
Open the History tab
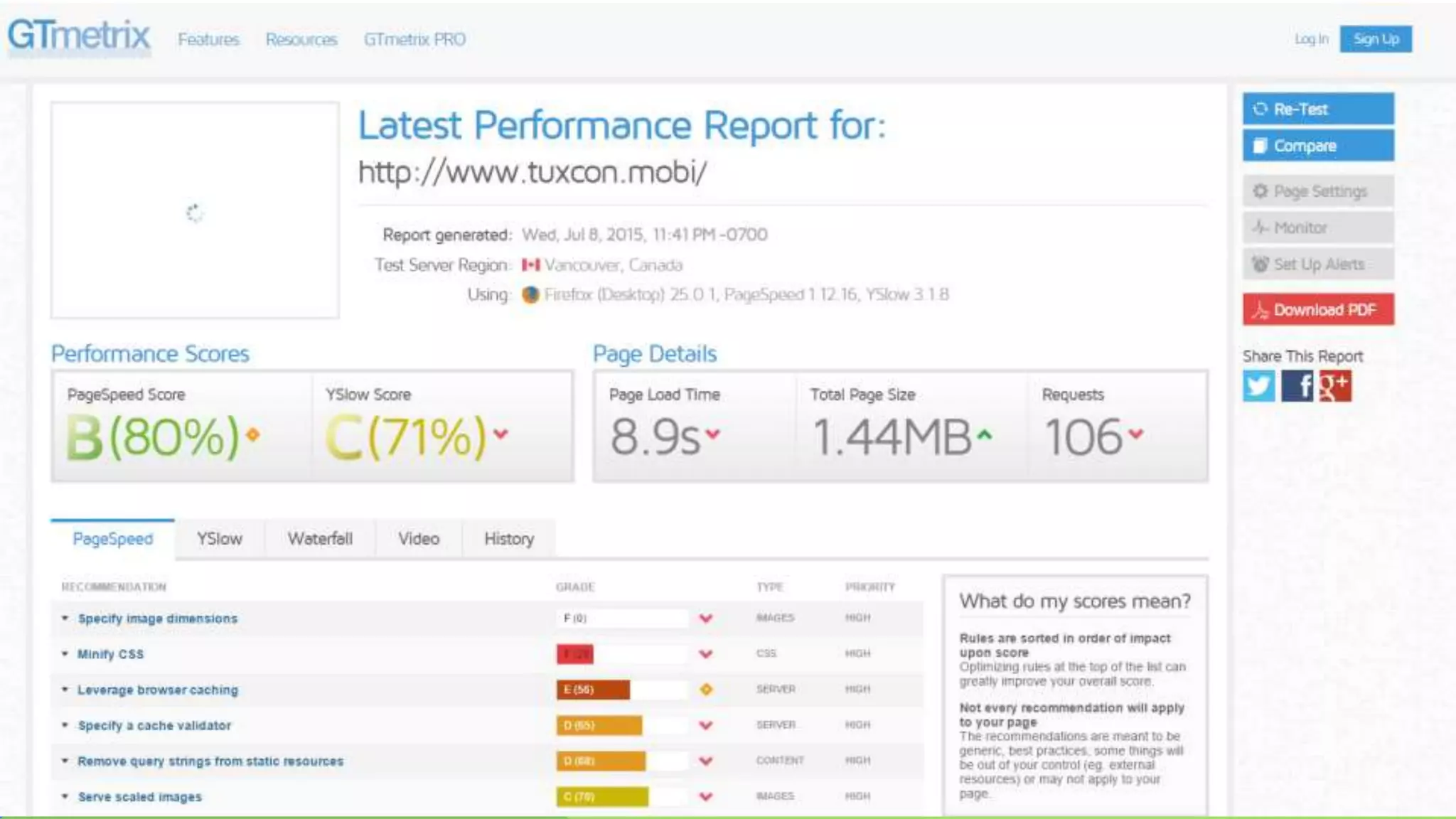point(508,539)
